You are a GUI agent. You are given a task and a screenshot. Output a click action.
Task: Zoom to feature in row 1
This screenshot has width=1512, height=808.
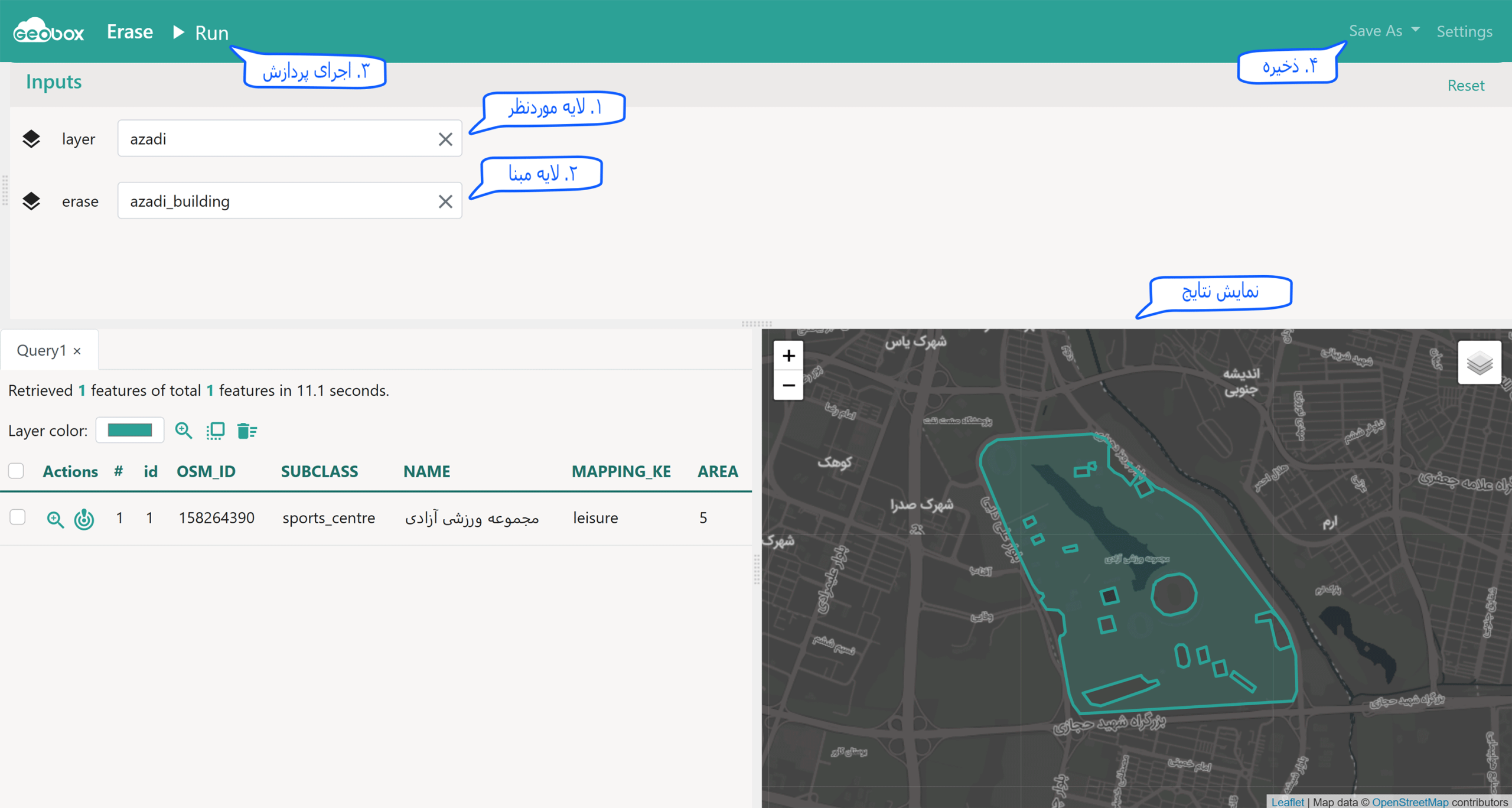[55, 519]
